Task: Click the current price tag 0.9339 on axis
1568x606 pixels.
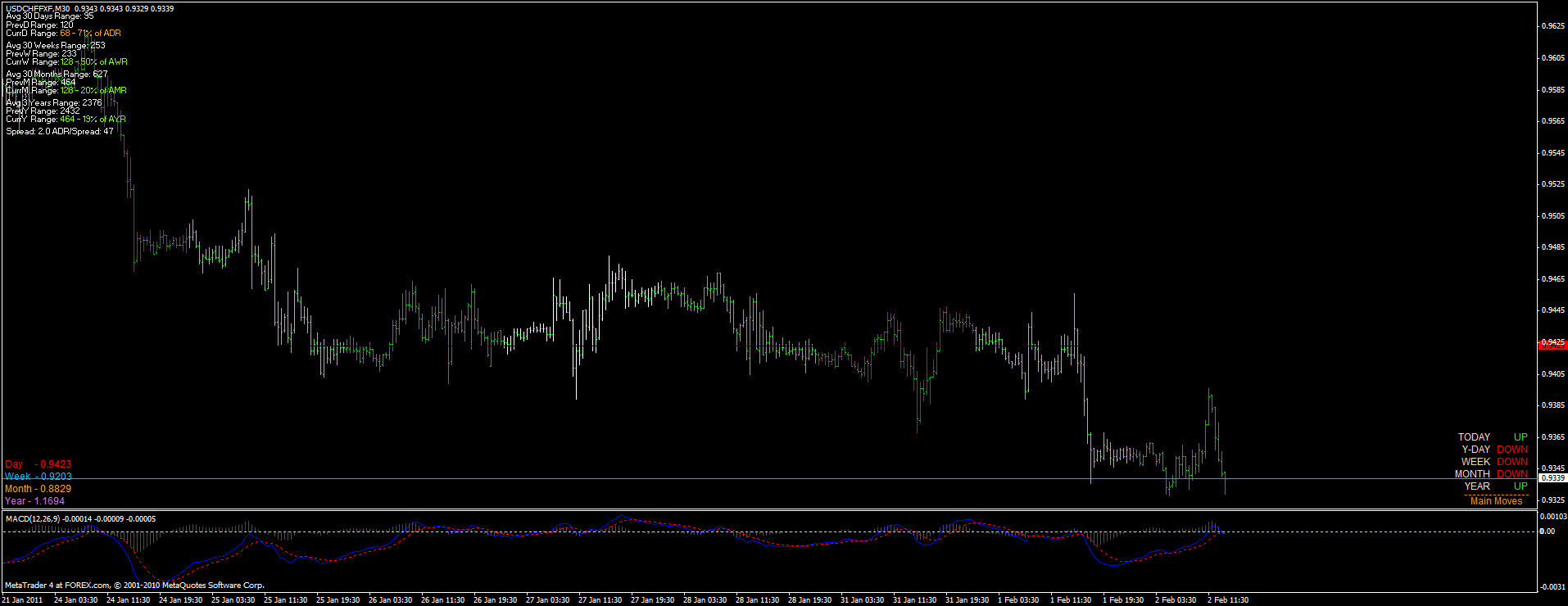Action: (x=1553, y=477)
